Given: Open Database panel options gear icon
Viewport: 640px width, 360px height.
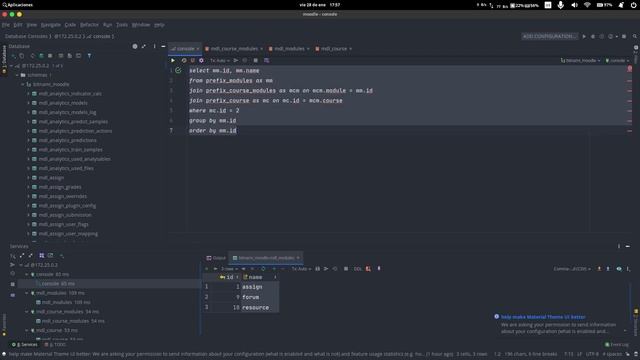Looking at the screenshot, I should tap(135, 46).
